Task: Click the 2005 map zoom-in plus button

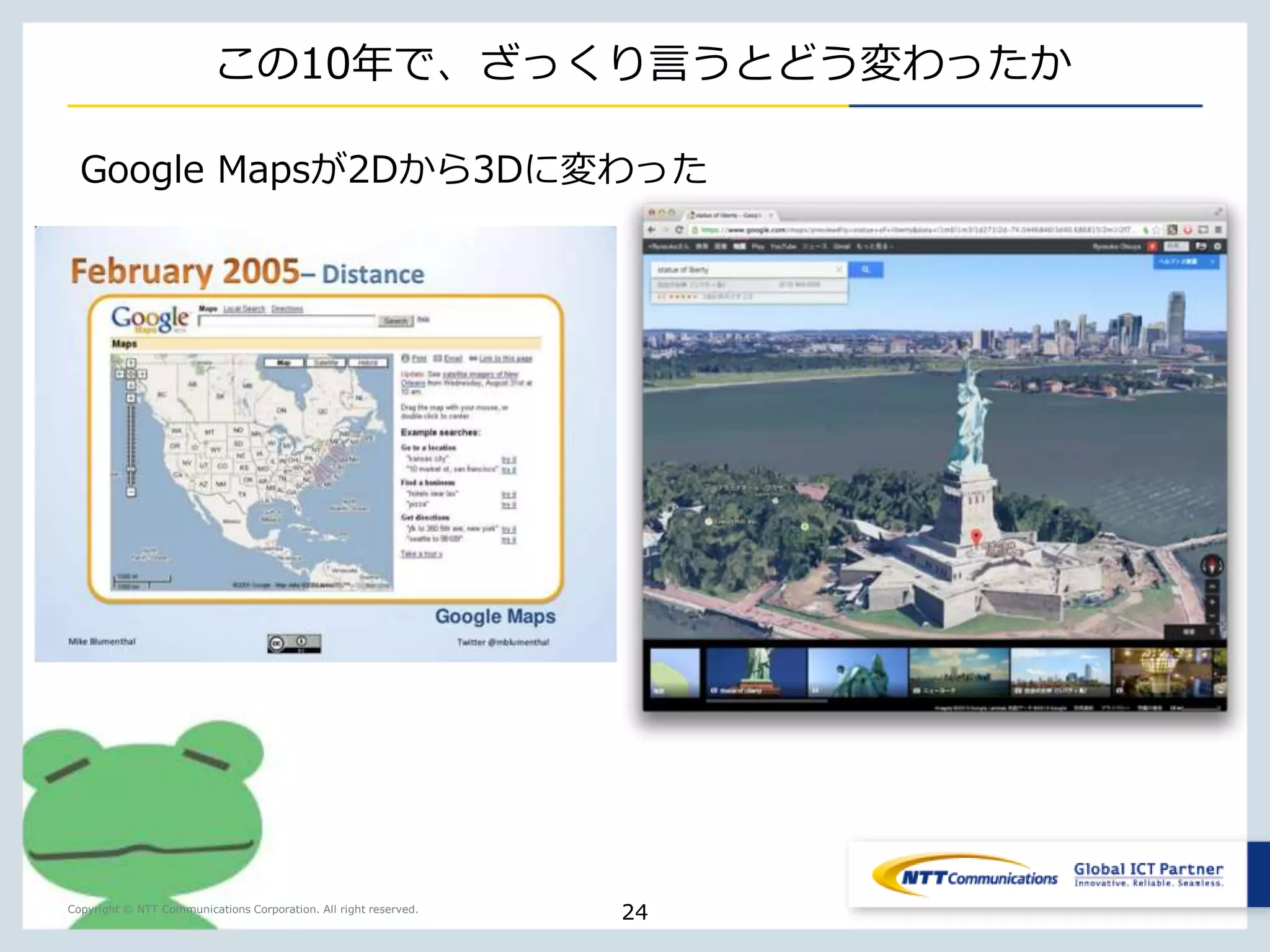Action: tap(131, 397)
